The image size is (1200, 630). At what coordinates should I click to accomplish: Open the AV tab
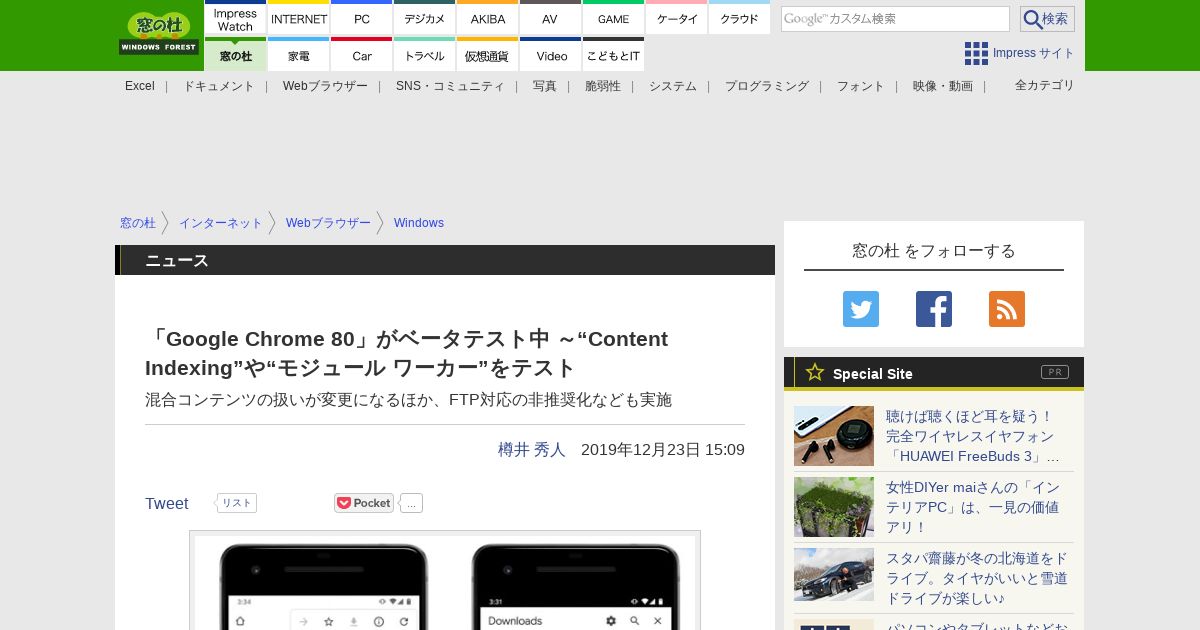click(x=550, y=19)
